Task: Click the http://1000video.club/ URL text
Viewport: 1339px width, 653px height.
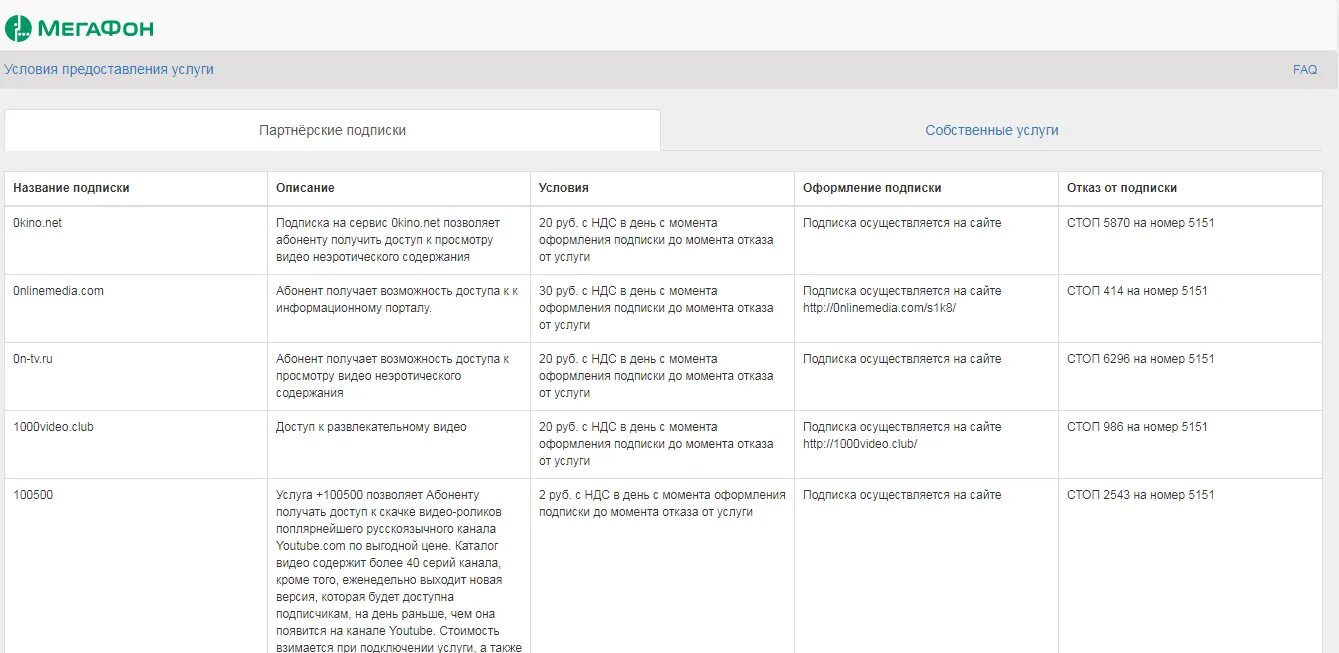Action: pyautogui.click(x=860, y=444)
